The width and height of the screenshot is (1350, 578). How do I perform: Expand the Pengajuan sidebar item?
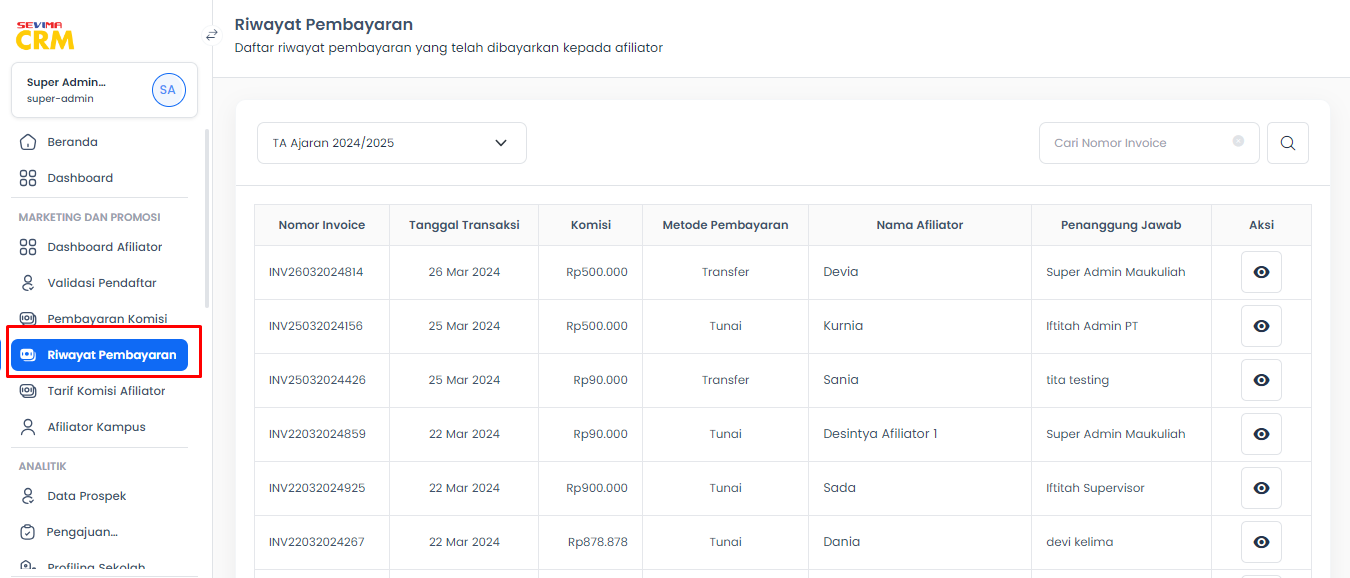click(x=100, y=532)
